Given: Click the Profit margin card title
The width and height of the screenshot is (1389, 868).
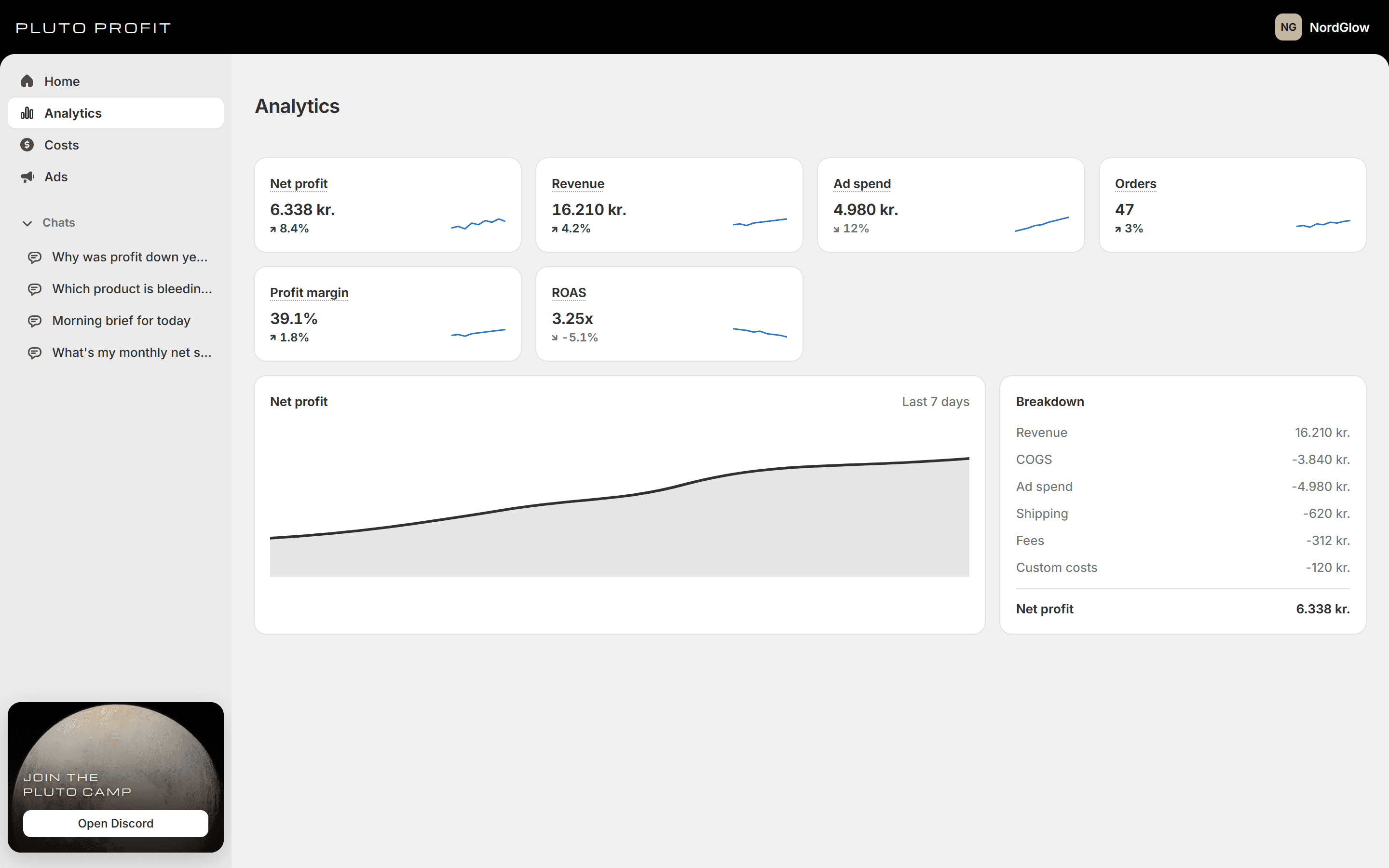Looking at the screenshot, I should point(309,293).
